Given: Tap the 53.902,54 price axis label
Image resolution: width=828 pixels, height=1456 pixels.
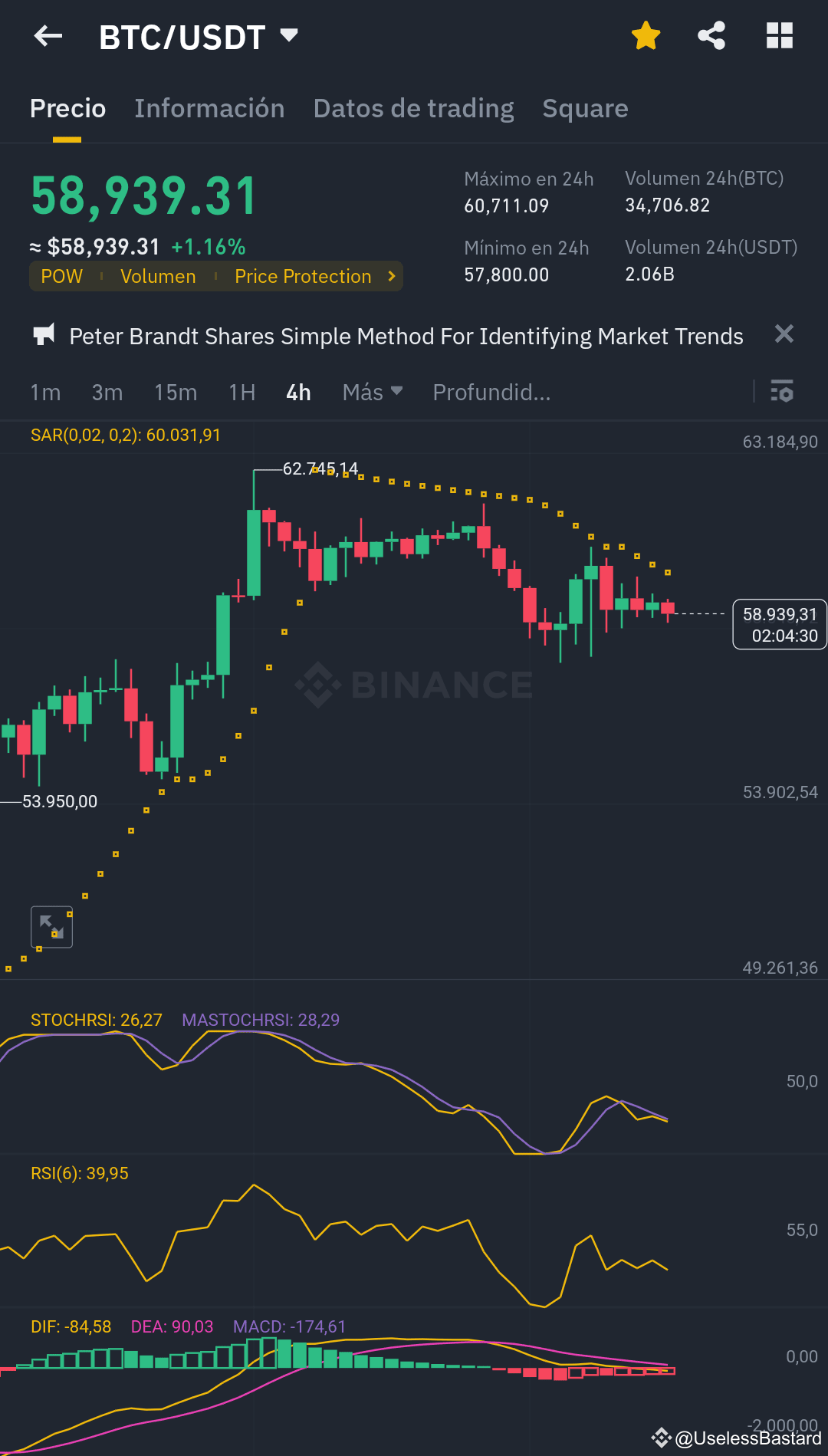Looking at the screenshot, I should (780, 792).
